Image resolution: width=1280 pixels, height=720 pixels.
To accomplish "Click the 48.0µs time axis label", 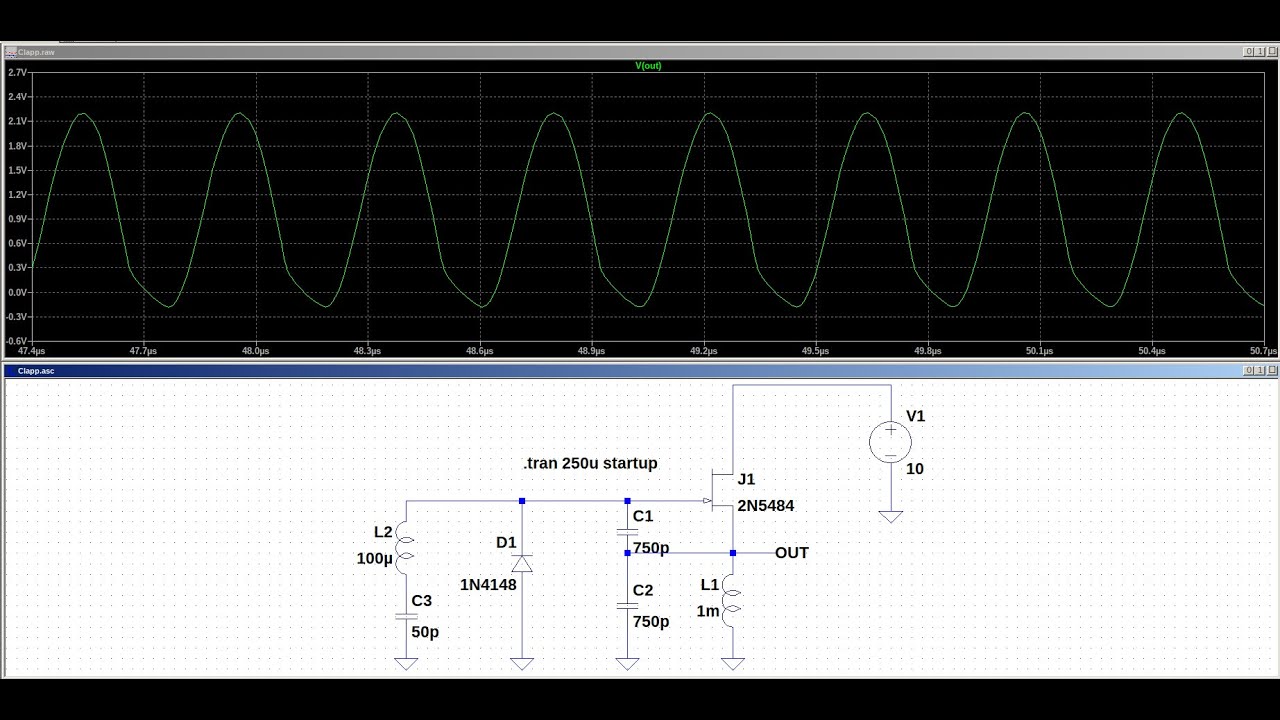I will coord(256,351).
